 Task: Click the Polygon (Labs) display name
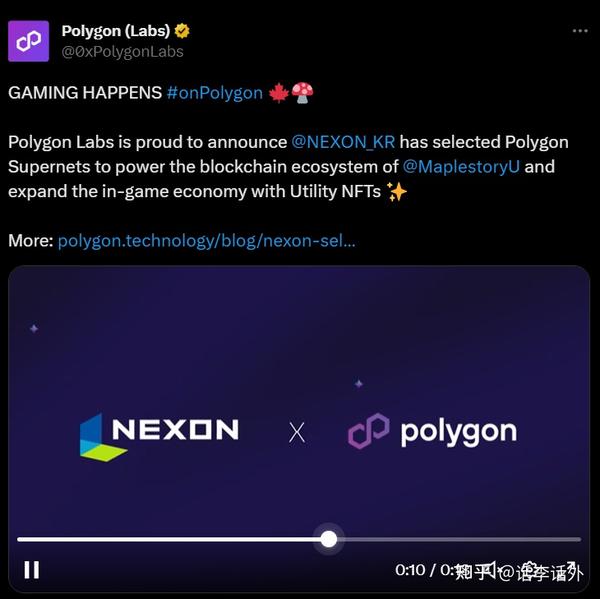click(116, 31)
